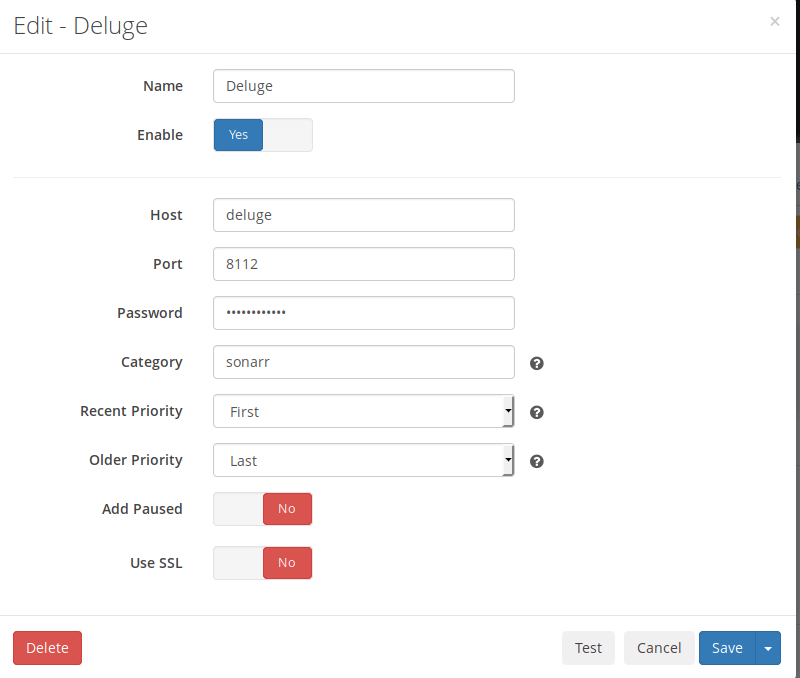Delete the Deluge download client
Viewport: 800px width, 678px height.
[x=47, y=648]
